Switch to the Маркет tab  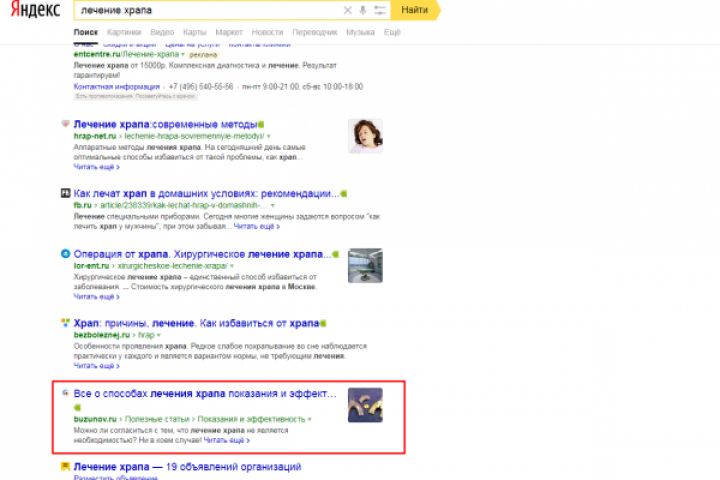click(x=229, y=32)
